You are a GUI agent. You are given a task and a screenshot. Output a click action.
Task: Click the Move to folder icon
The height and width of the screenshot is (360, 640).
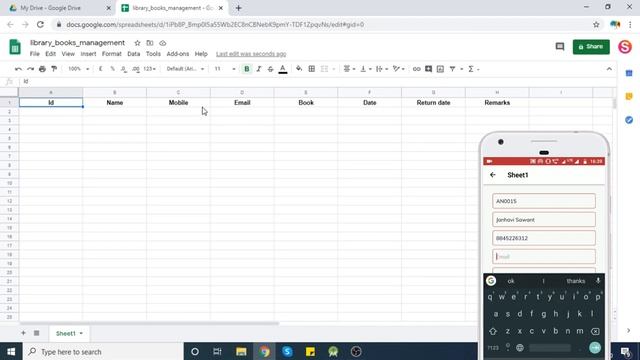150,43
